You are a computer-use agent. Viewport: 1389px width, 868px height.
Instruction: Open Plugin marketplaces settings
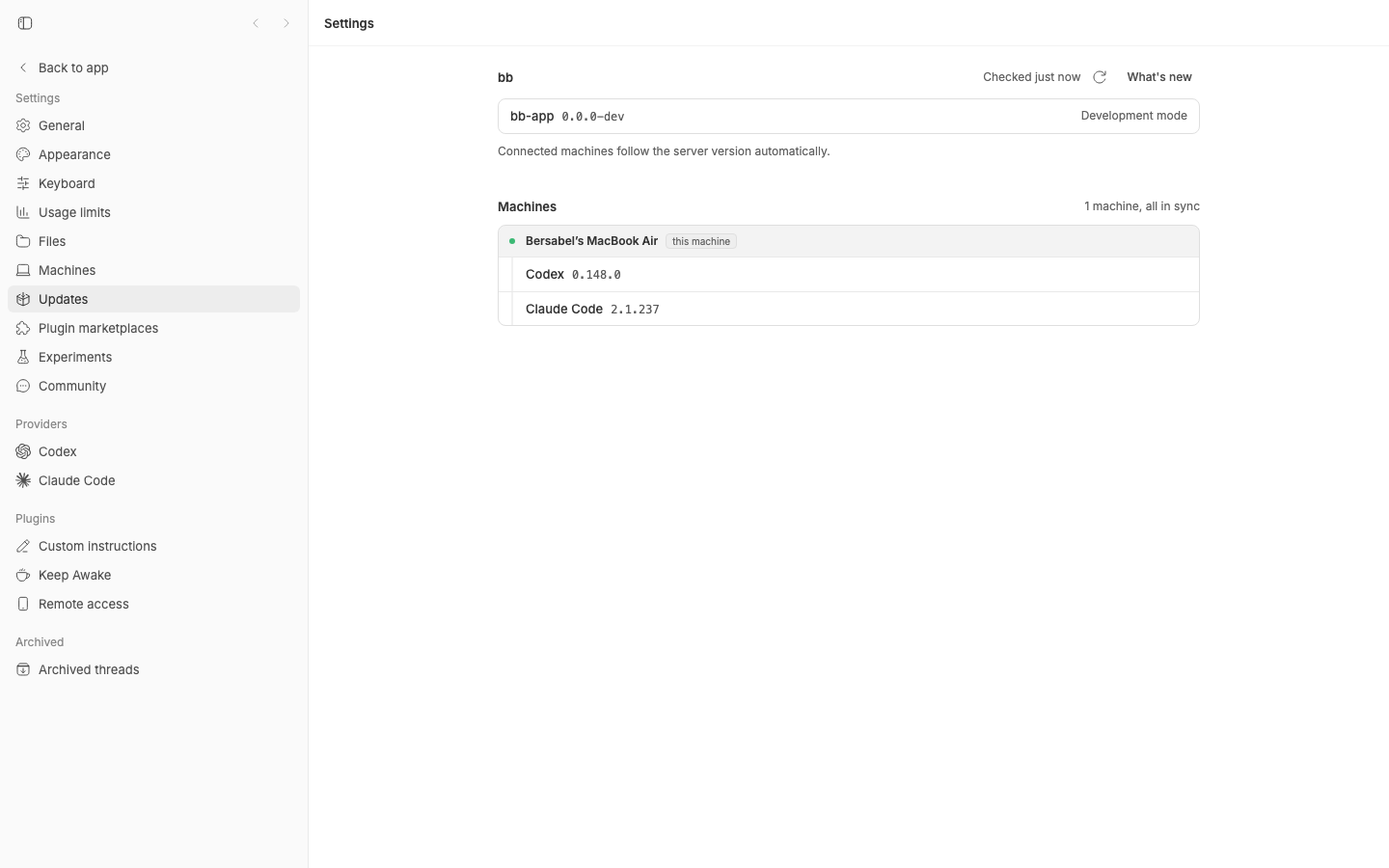pyautogui.click(x=153, y=328)
